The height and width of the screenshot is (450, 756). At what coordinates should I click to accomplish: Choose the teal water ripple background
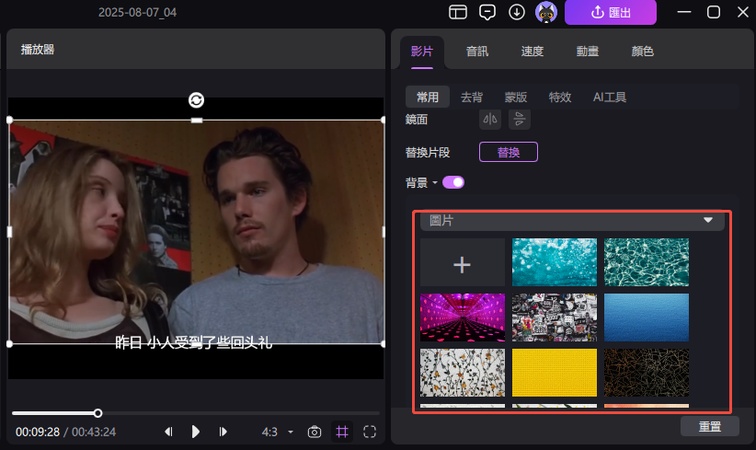pos(646,262)
